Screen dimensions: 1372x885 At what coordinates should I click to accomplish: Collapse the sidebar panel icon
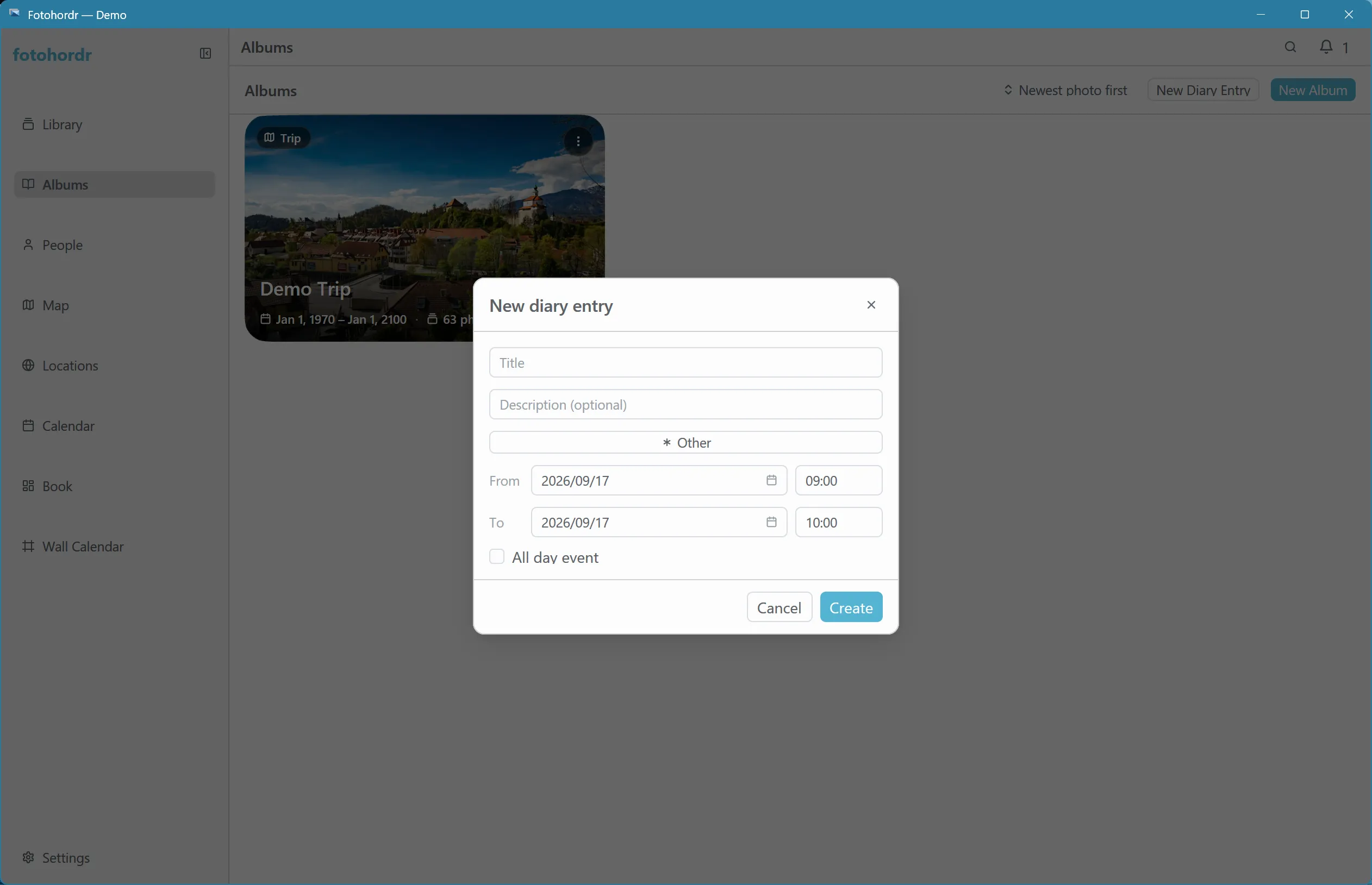tap(205, 53)
